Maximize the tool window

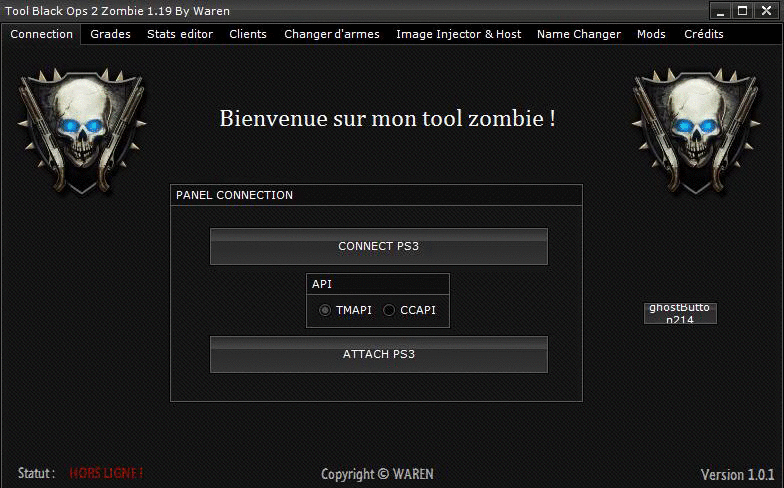pos(742,11)
